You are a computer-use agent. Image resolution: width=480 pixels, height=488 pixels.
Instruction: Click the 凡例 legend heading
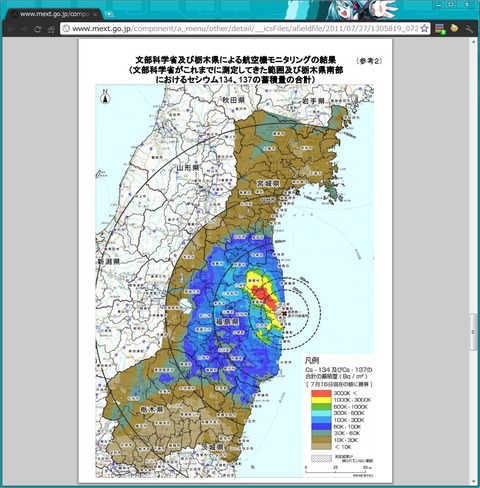click(x=312, y=360)
